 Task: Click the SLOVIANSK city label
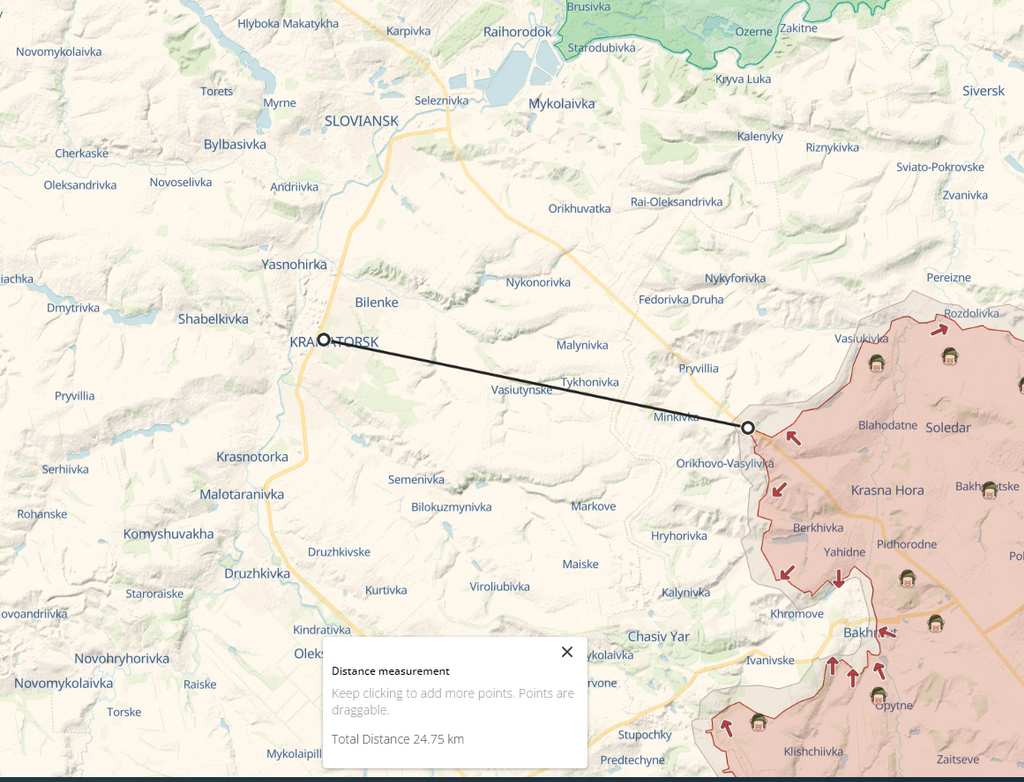[x=362, y=121]
